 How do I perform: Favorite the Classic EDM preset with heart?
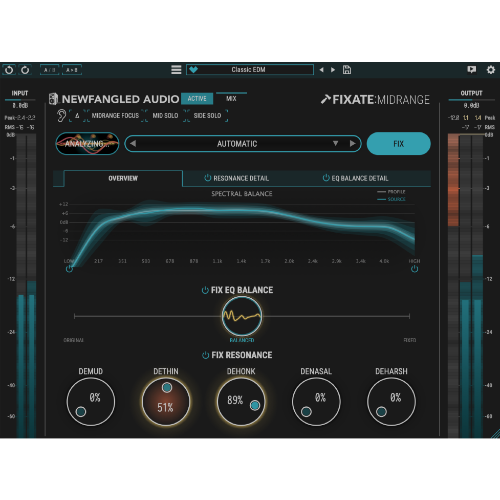click(x=193, y=70)
